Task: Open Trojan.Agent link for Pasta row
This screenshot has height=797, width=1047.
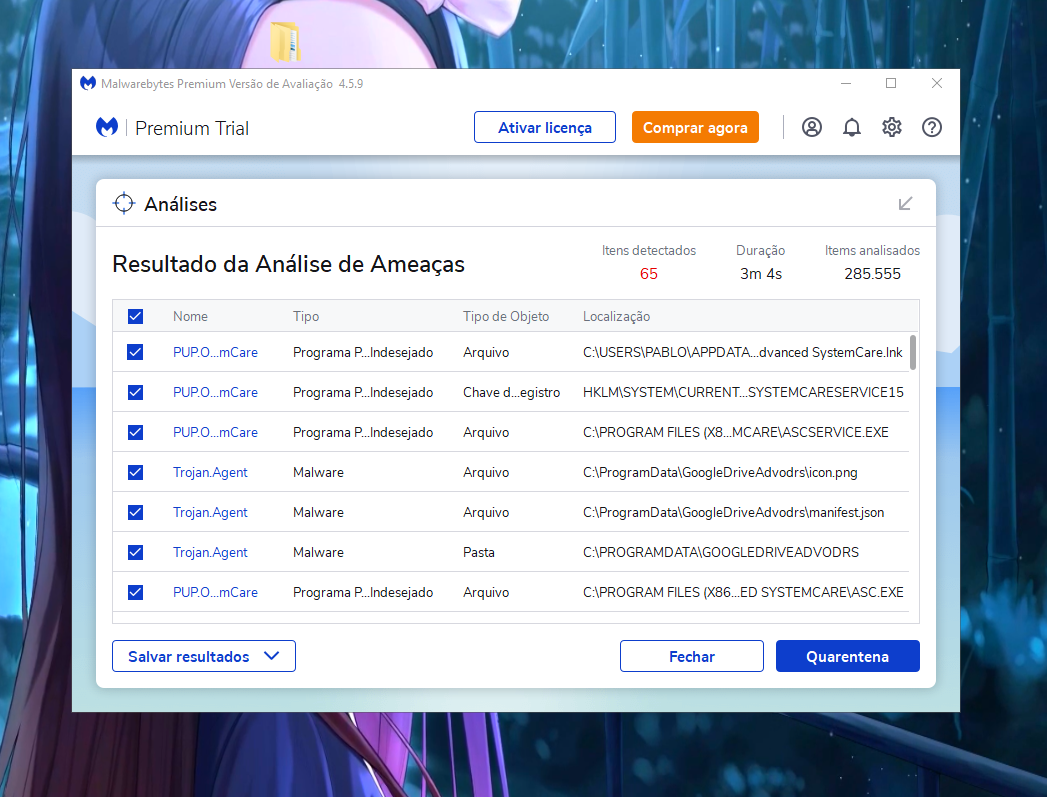Action: 210,552
